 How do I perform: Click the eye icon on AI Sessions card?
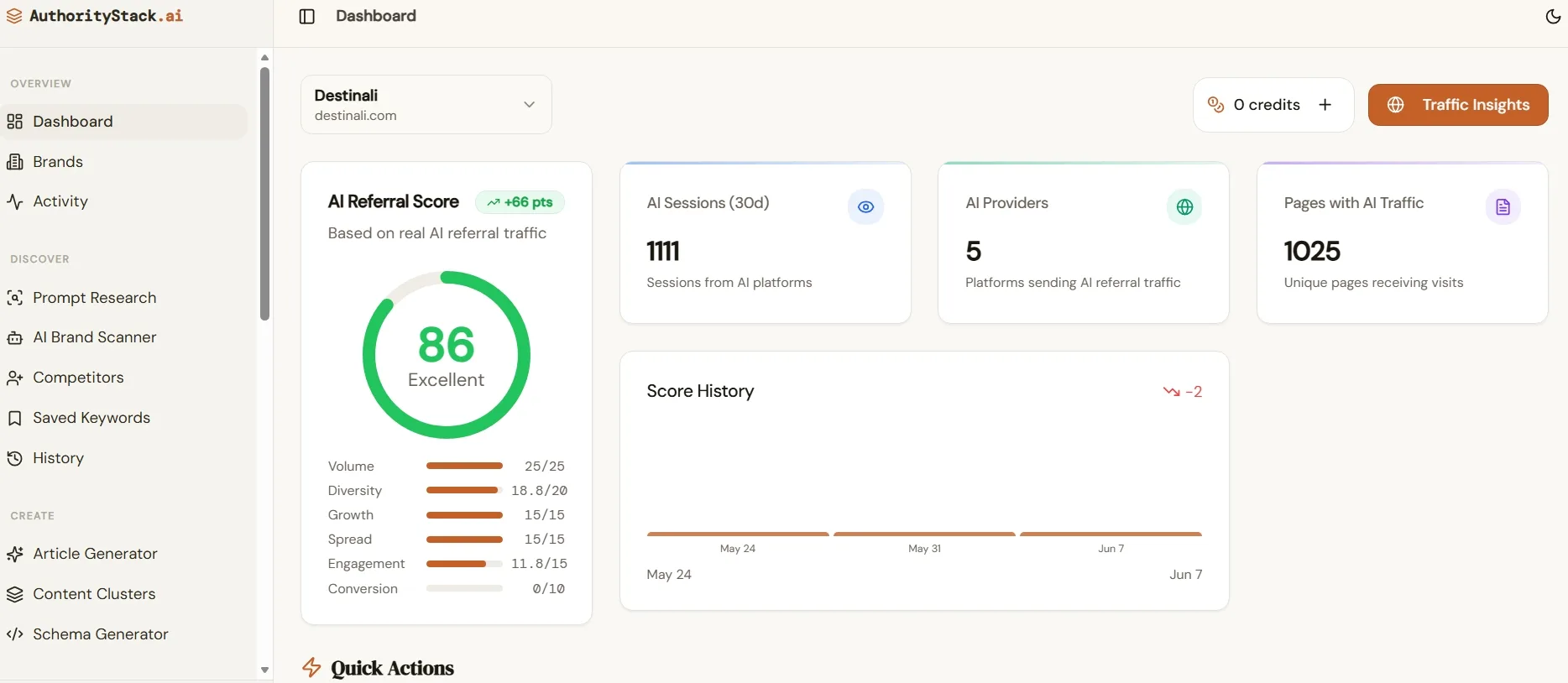click(865, 206)
